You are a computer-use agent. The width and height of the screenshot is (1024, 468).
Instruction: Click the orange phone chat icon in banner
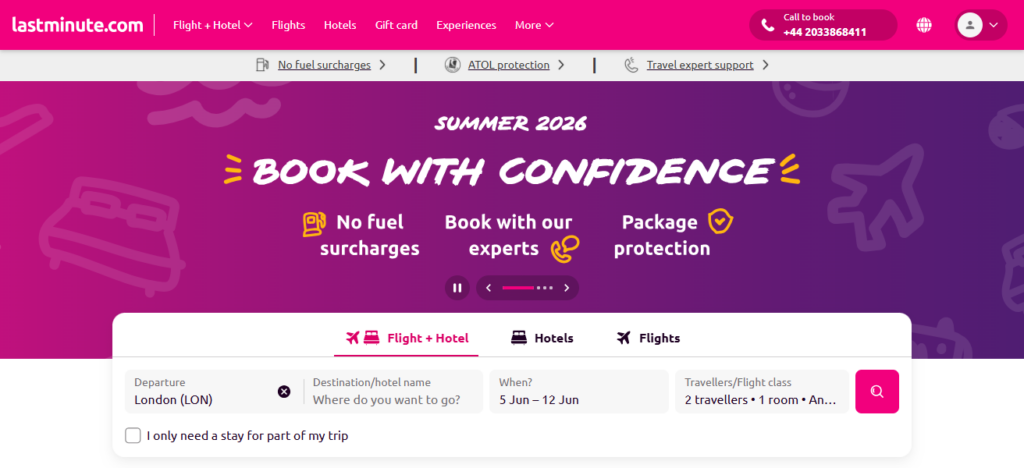tap(565, 249)
